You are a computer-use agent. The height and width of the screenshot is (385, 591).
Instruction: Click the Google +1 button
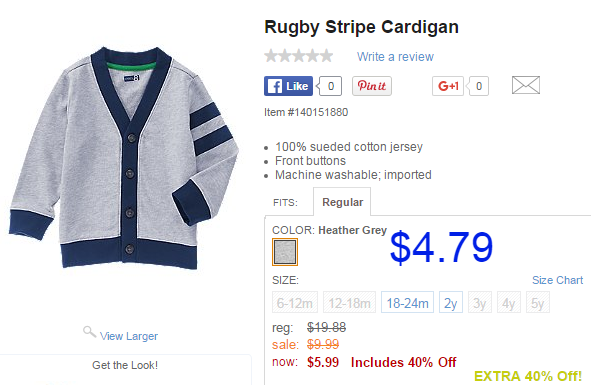point(448,86)
